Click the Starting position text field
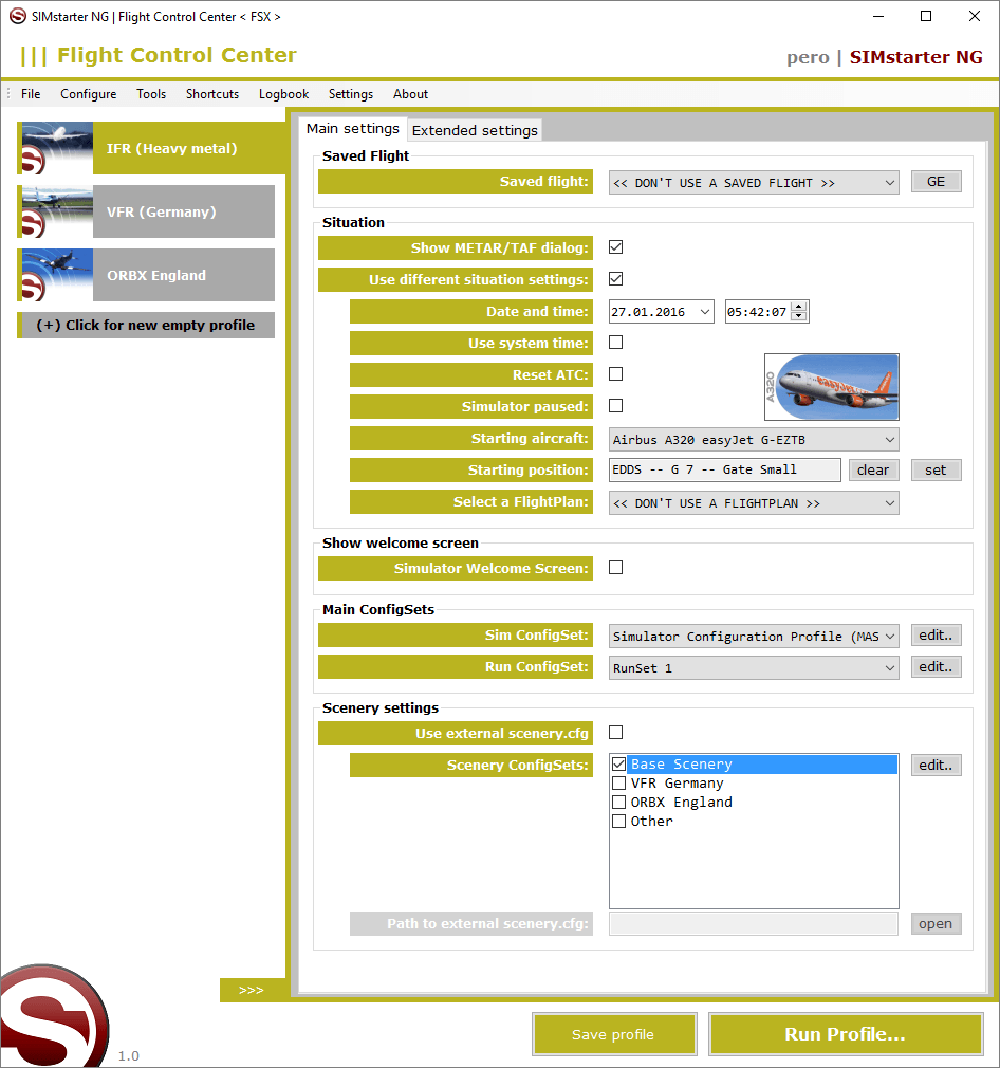The image size is (1000, 1068). [x=725, y=470]
